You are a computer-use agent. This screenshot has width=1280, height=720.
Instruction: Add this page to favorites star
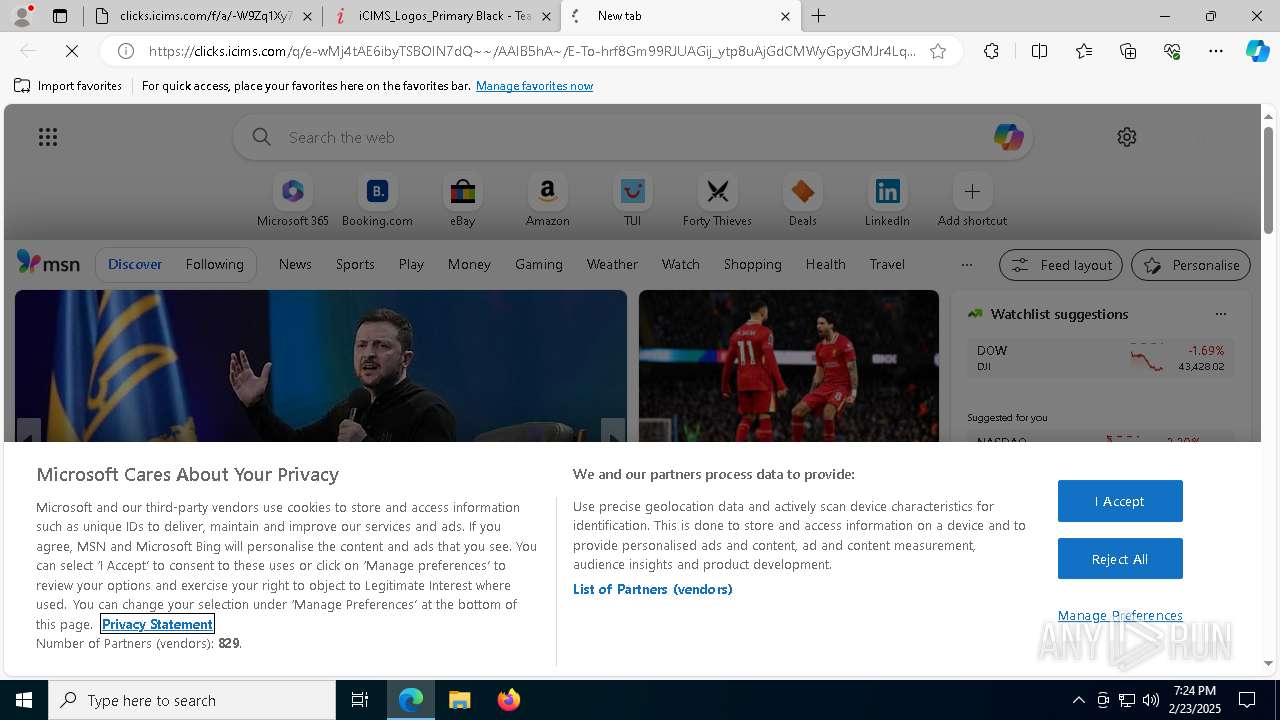pos(938,51)
